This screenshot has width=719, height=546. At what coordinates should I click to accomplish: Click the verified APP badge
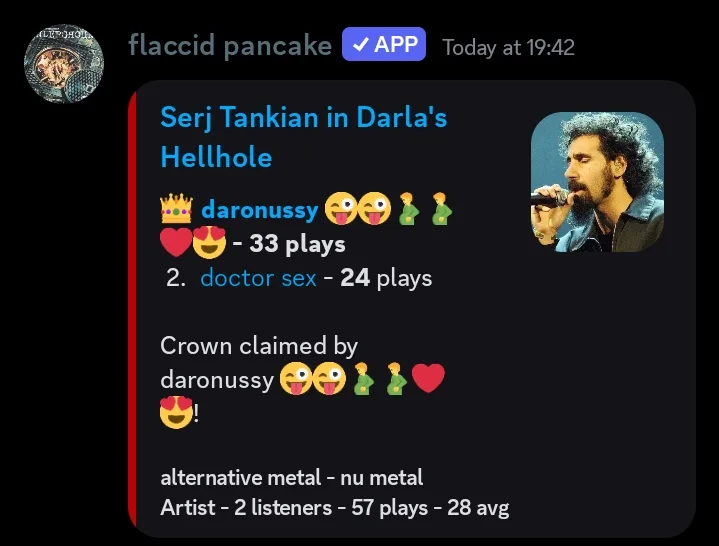pyautogui.click(x=384, y=44)
